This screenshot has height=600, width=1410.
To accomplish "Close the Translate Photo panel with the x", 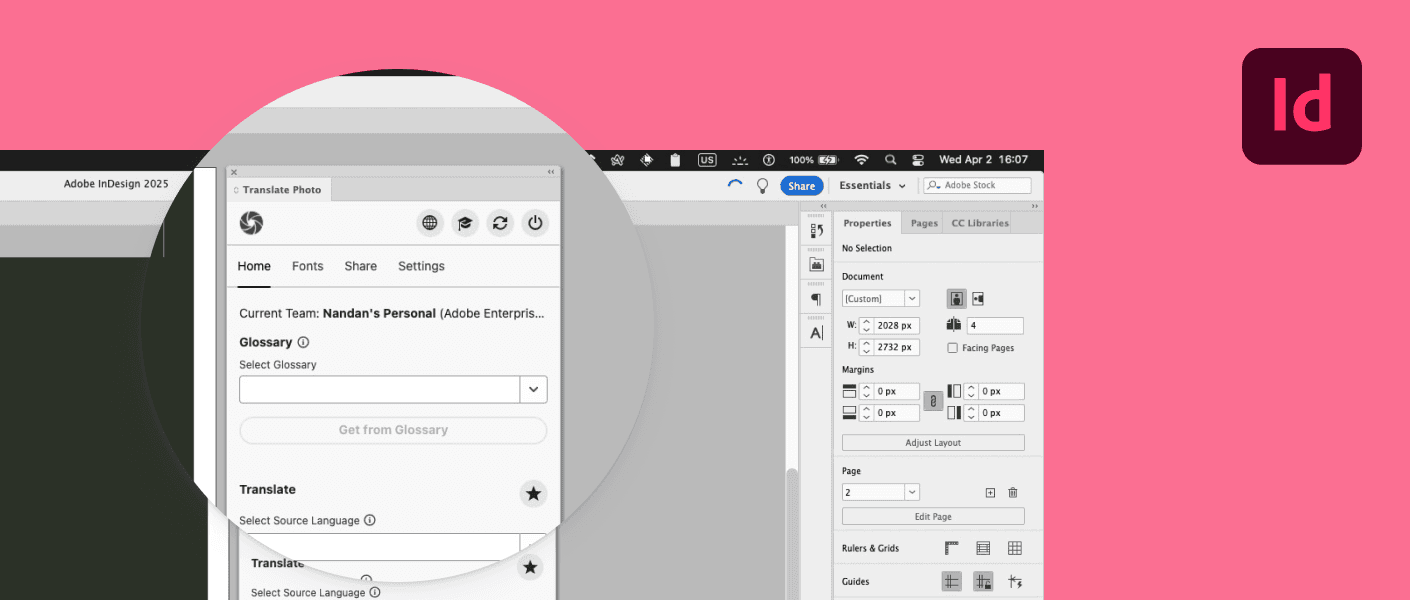I will (234, 172).
